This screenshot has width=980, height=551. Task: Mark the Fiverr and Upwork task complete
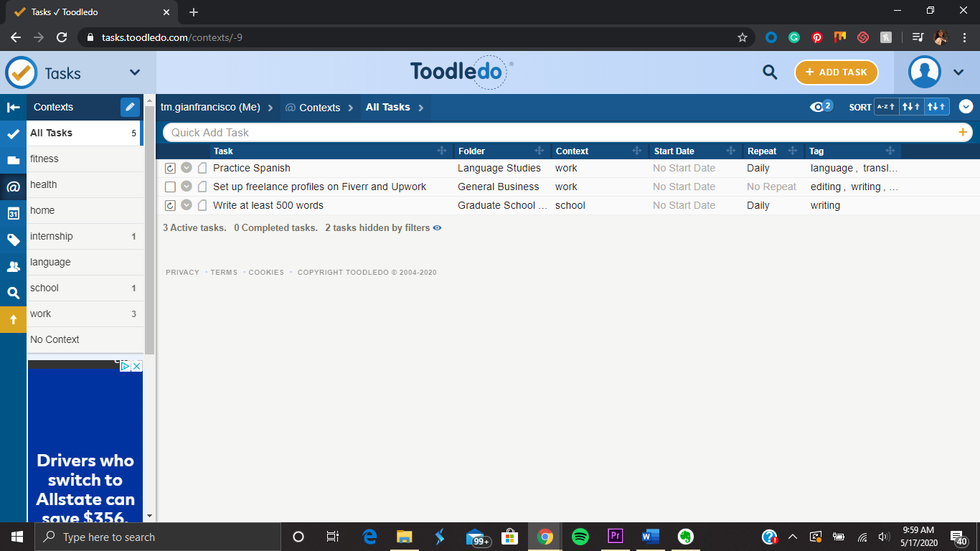tap(170, 187)
